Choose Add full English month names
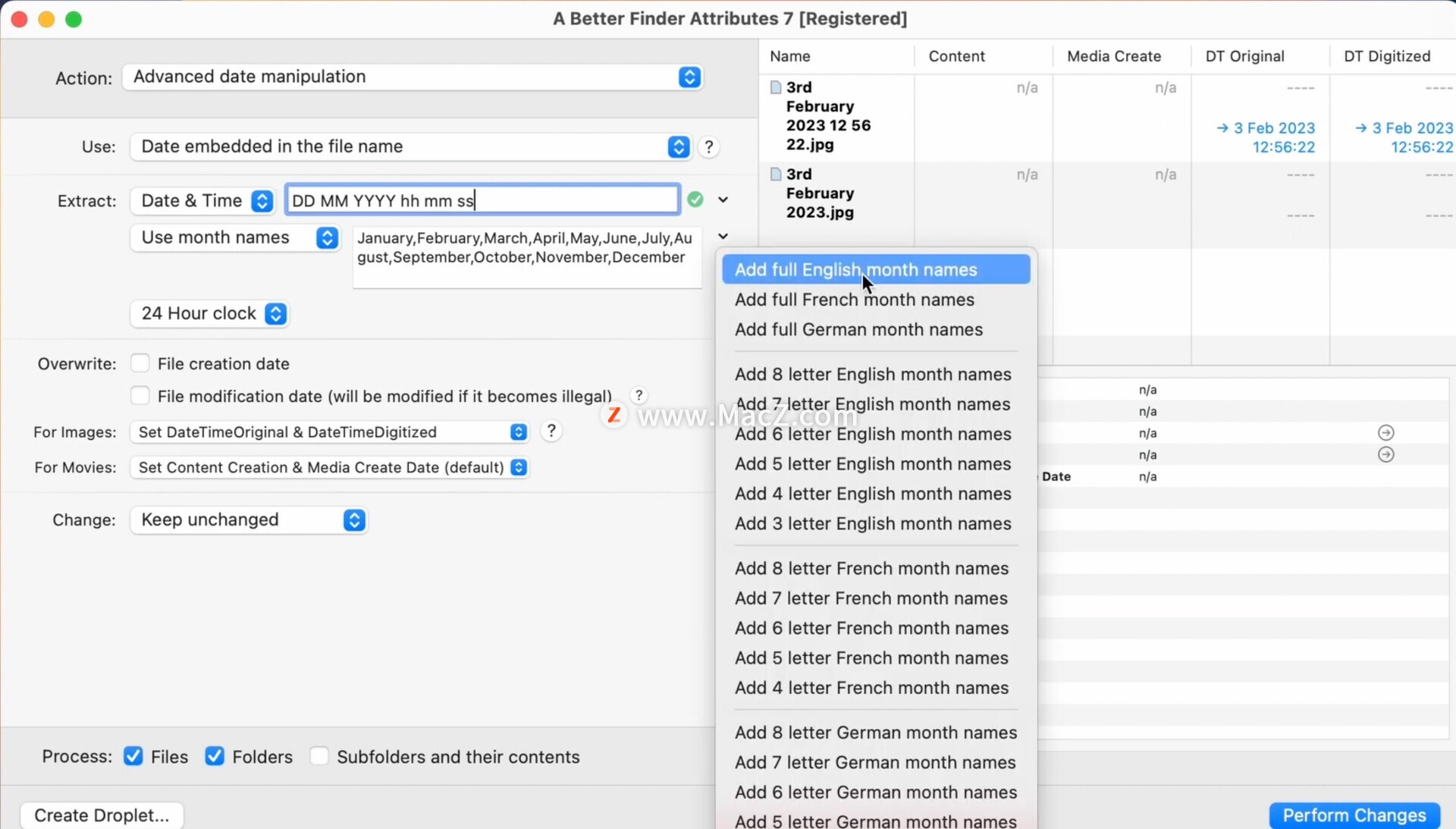 pyautogui.click(x=876, y=269)
